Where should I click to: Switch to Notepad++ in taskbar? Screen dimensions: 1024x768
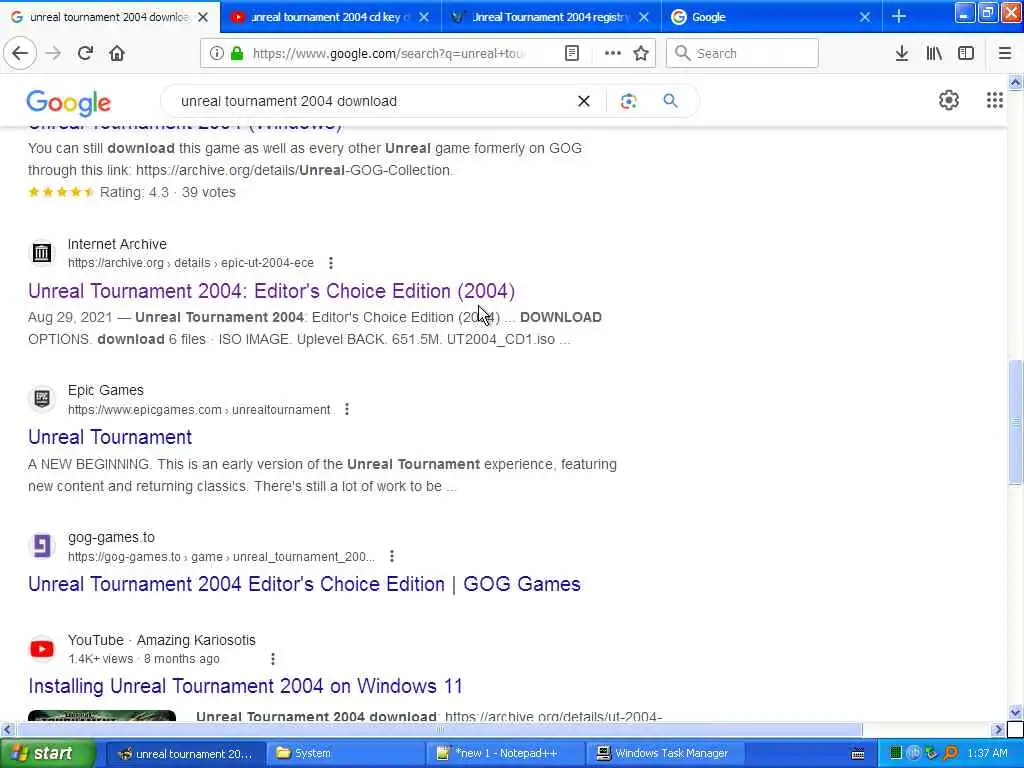[505, 754]
